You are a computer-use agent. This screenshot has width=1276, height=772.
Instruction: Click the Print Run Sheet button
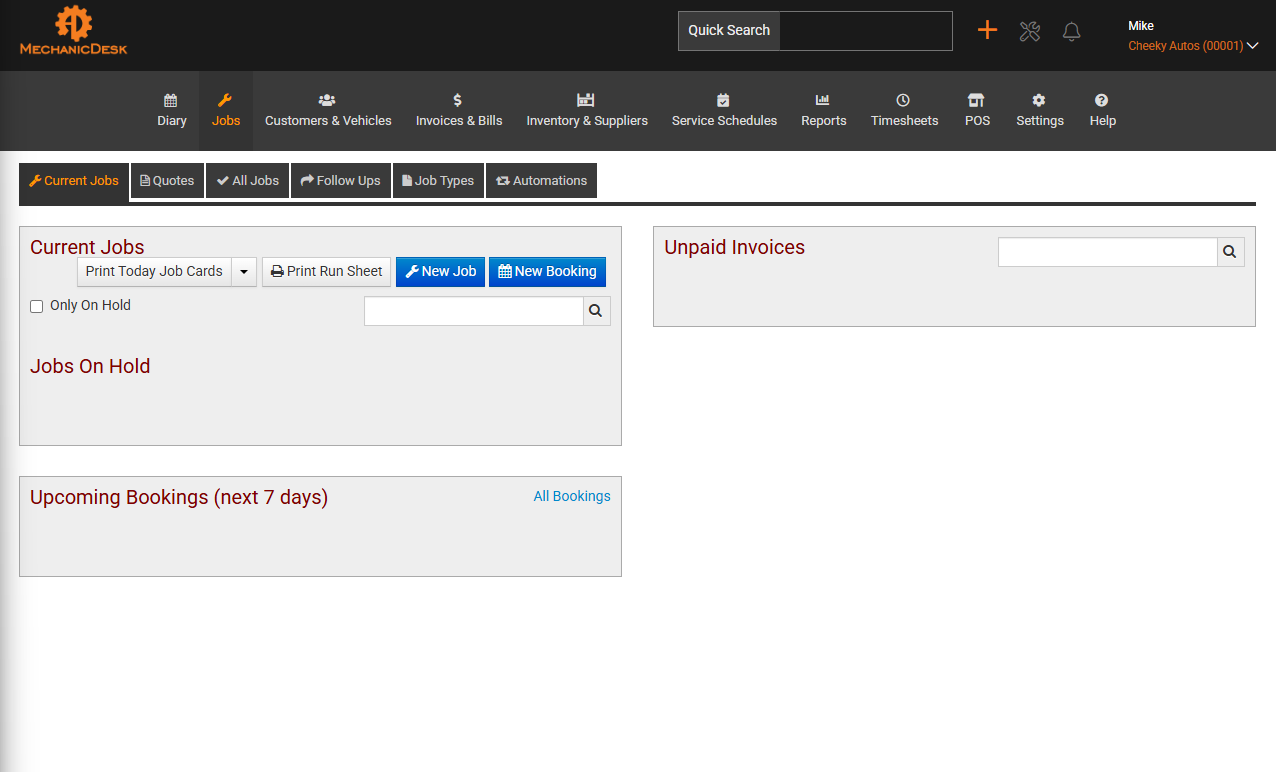coord(326,271)
